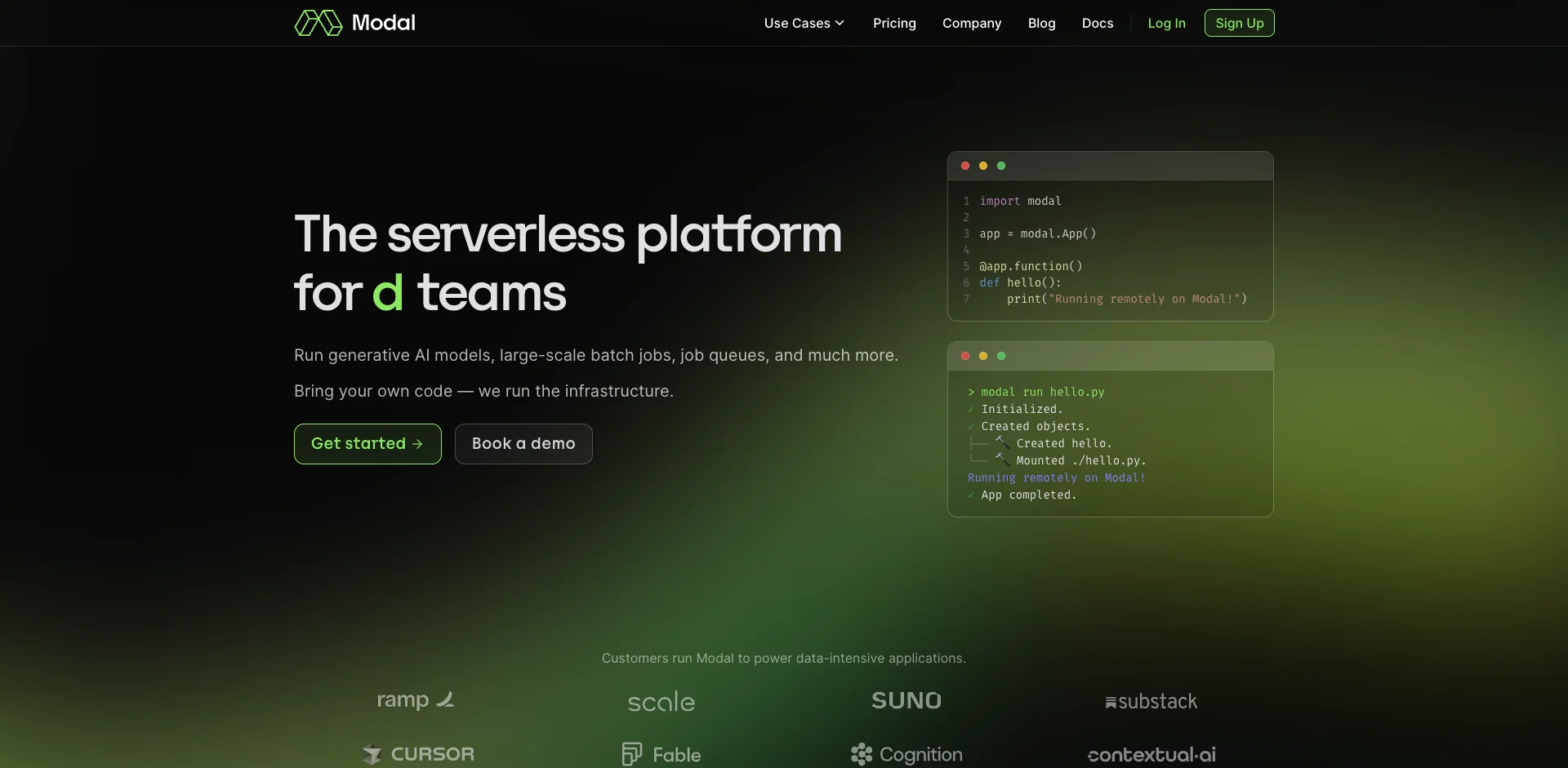
Task: Click the Sign Up button
Action: [x=1239, y=23]
